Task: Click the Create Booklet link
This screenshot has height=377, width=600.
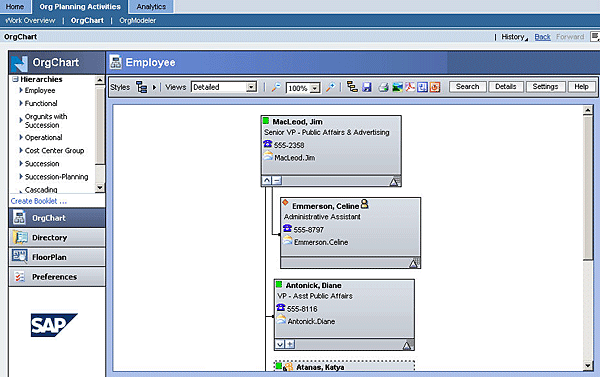Action: [39, 201]
